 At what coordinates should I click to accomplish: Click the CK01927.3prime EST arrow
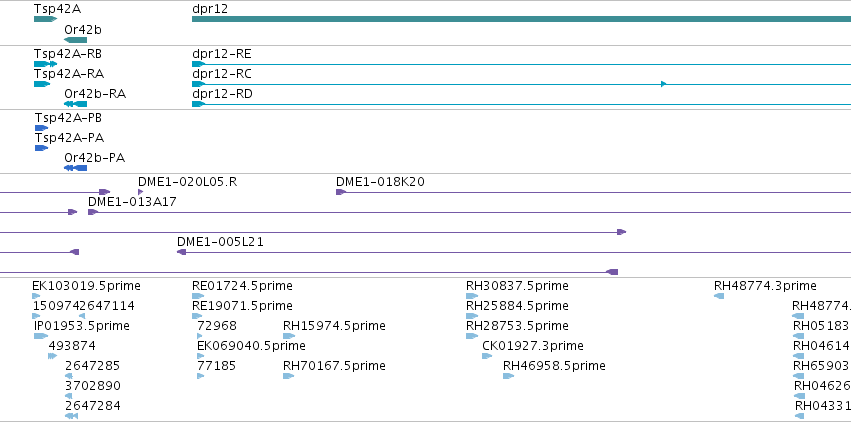(x=487, y=356)
